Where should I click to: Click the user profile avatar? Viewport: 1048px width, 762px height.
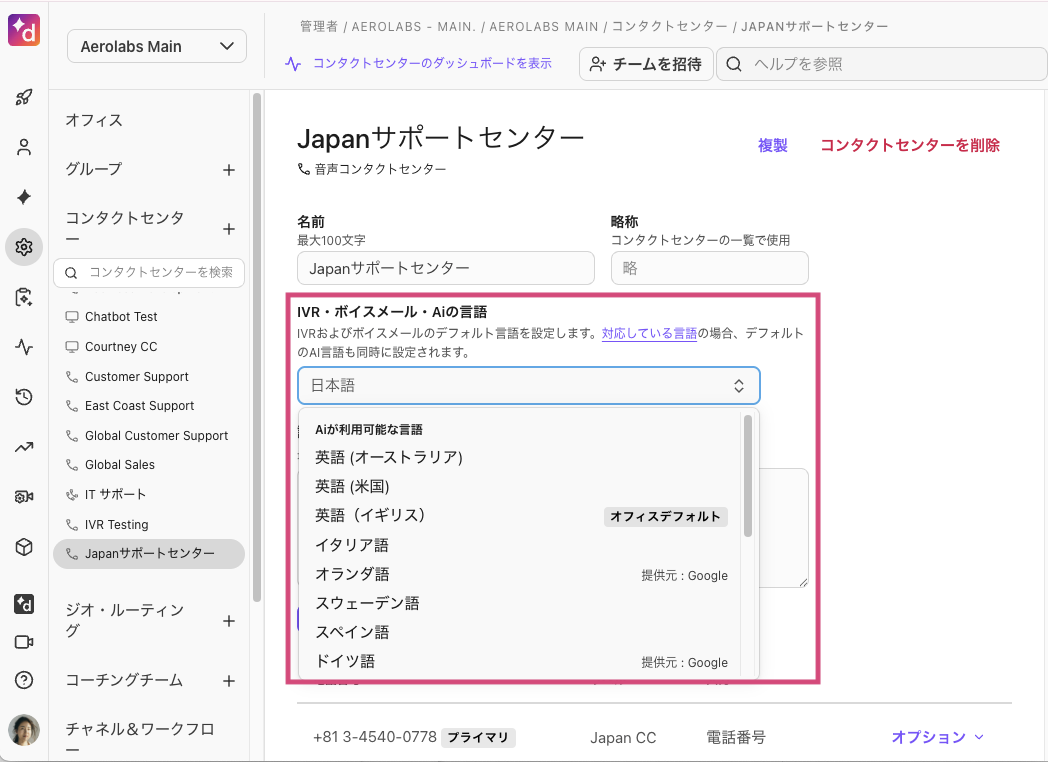24,730
